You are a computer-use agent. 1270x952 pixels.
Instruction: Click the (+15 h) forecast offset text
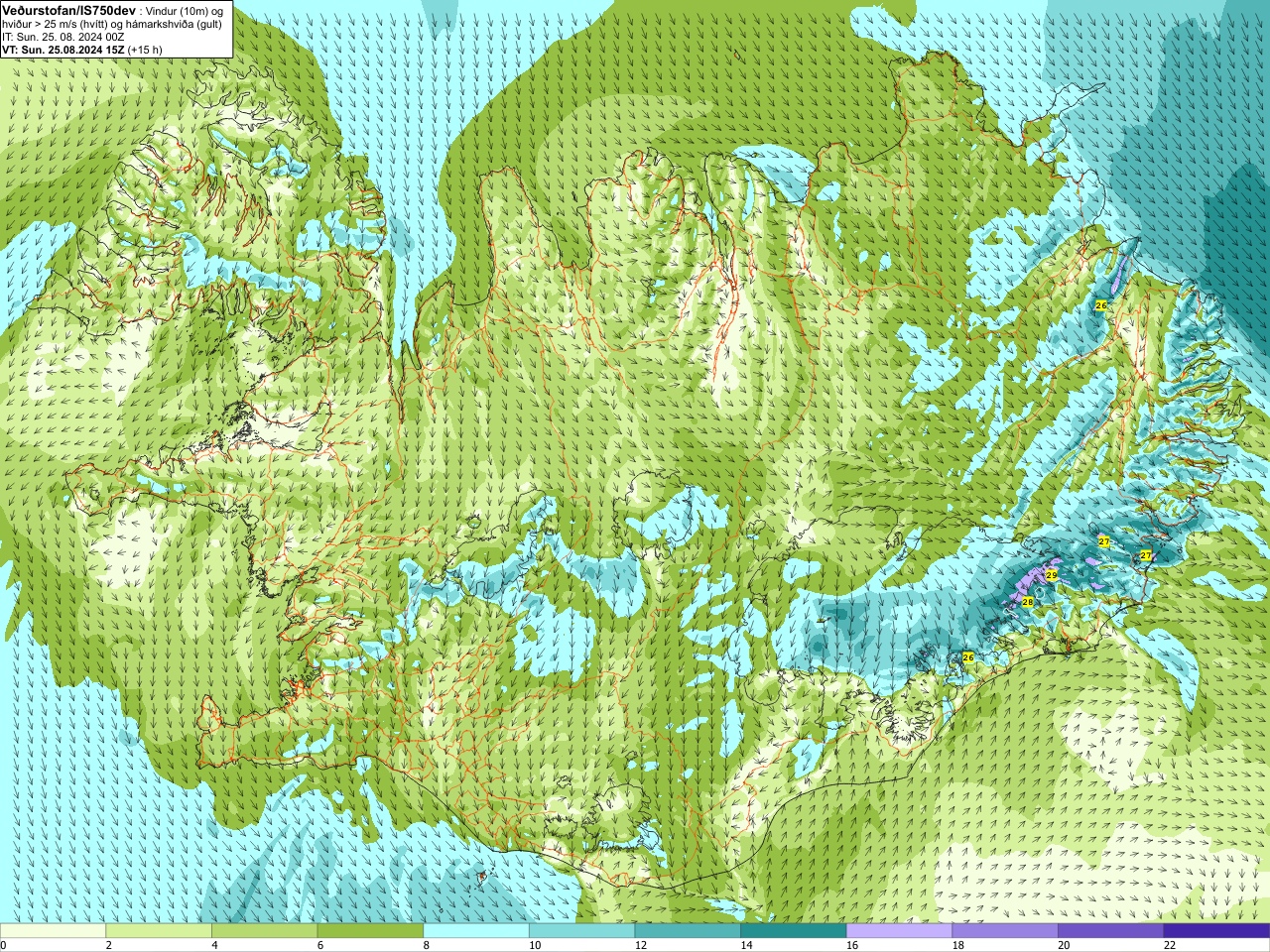coord(145,49)
